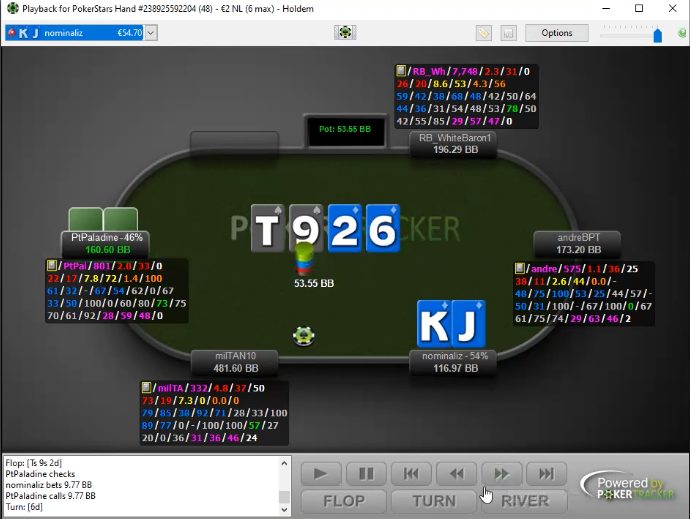690x519 pixels.
Task: Click the tag hand icon in toolbar
Action: click(484, 33)
